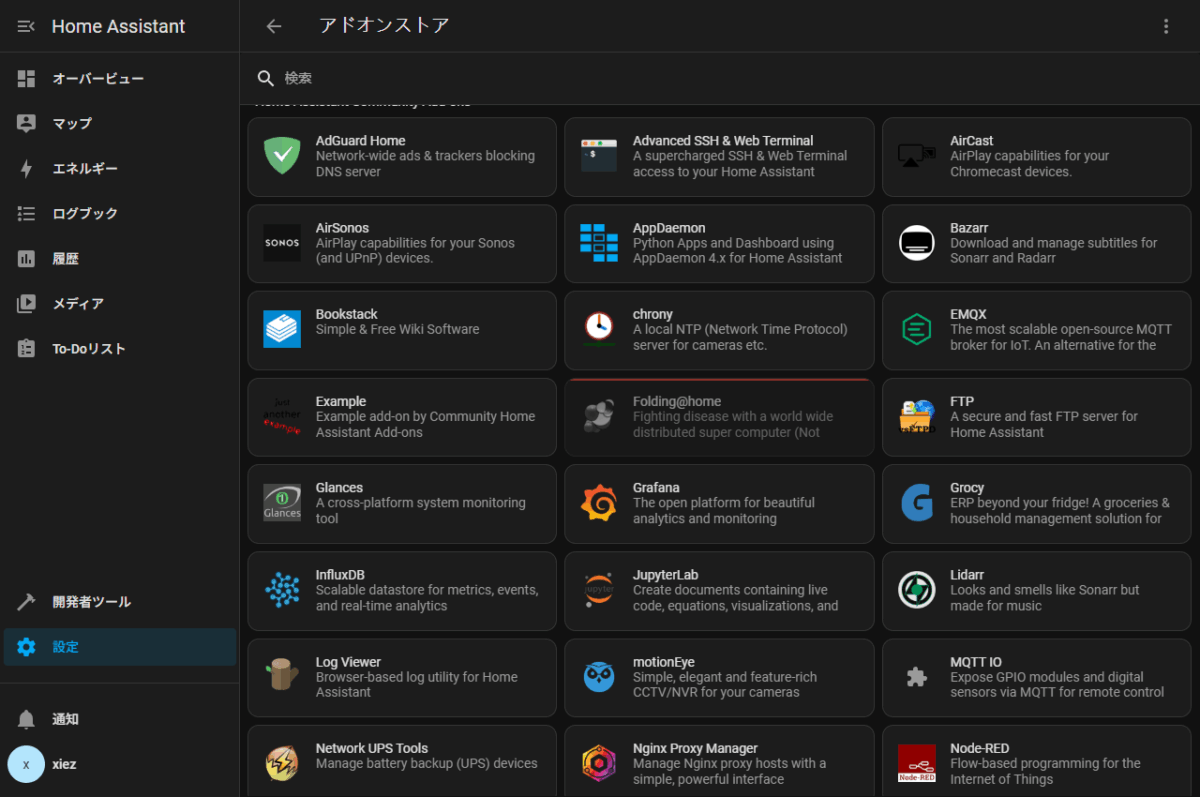Click the Grocy blue G icon
Image resolution: width=1200 pixels, height=797 pixels.
pyautogui.click(x=917, y=502)
